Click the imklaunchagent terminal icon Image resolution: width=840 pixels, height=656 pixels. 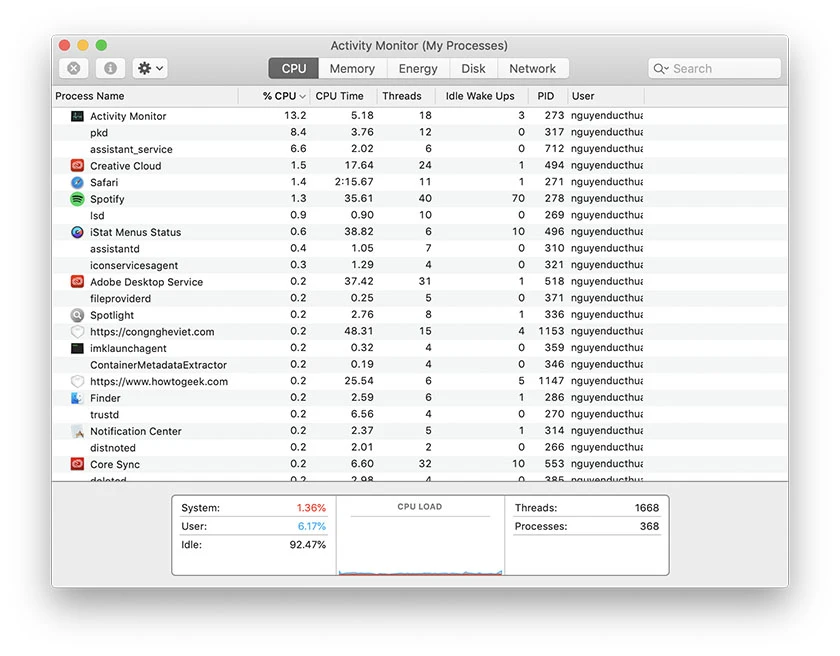pyautogui.click(x=77, y=348)
